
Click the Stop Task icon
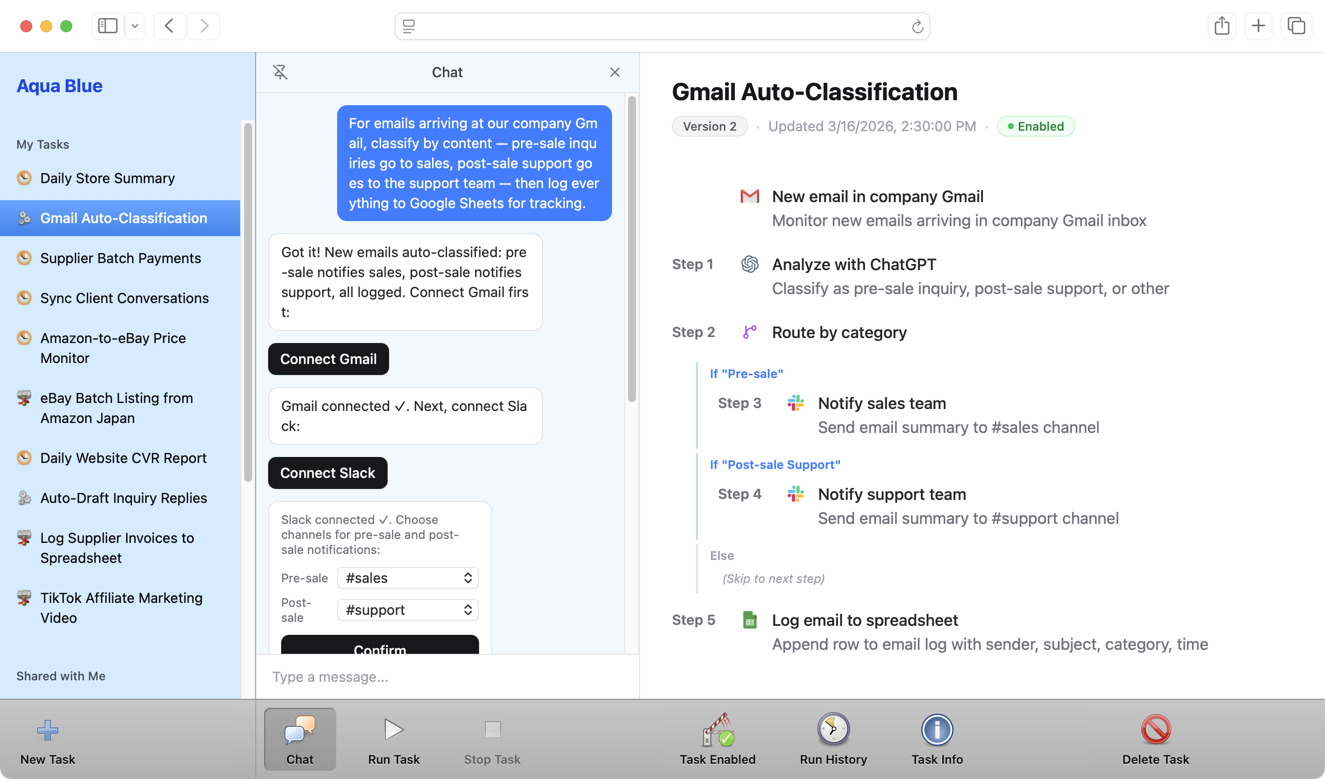492,729
